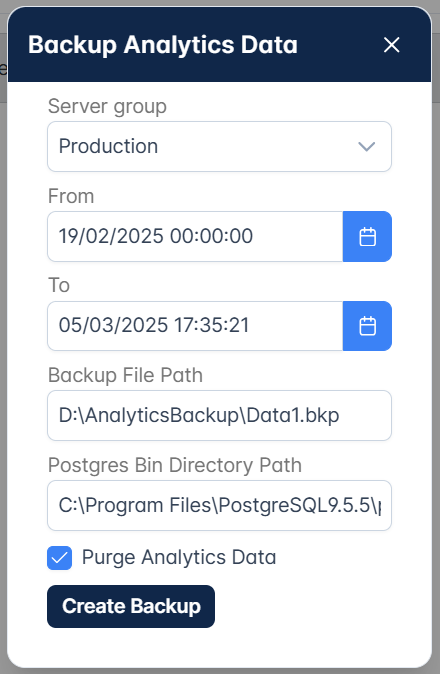Click the Create Backup button
The width and height of the screenshot is (440, 674).
pos(131,606)
